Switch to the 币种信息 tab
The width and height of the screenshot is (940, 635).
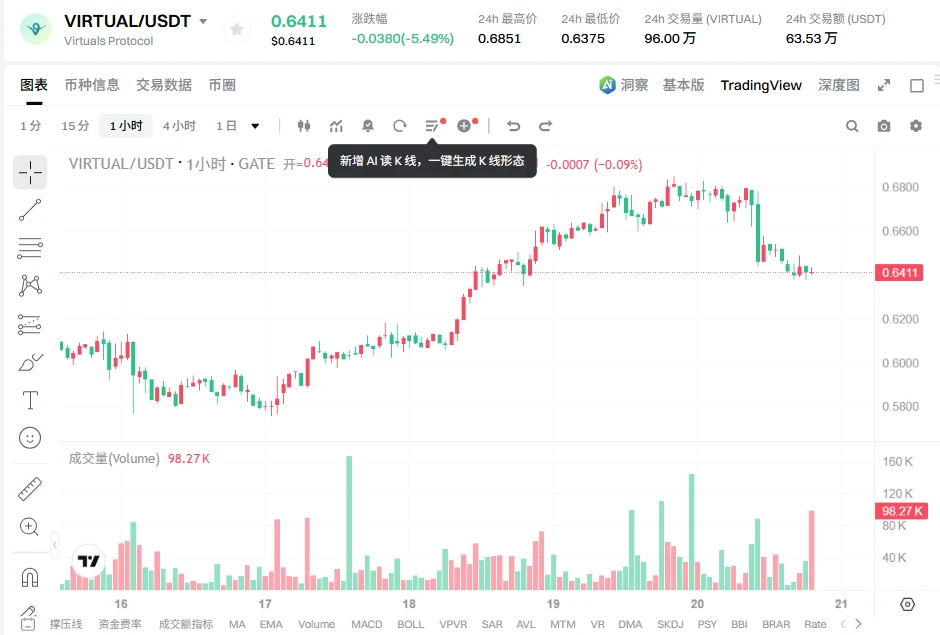[92, 85]
